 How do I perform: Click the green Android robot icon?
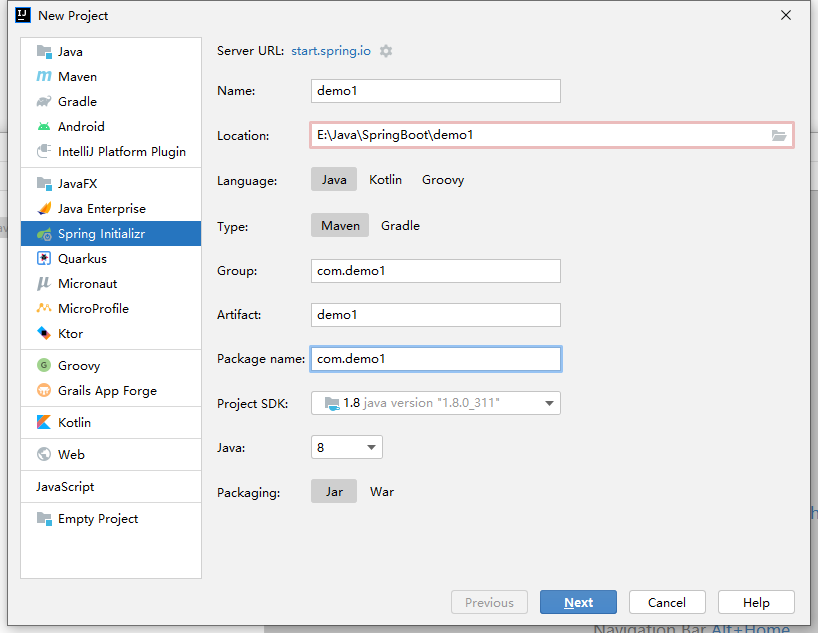click(x=44, y=126)
